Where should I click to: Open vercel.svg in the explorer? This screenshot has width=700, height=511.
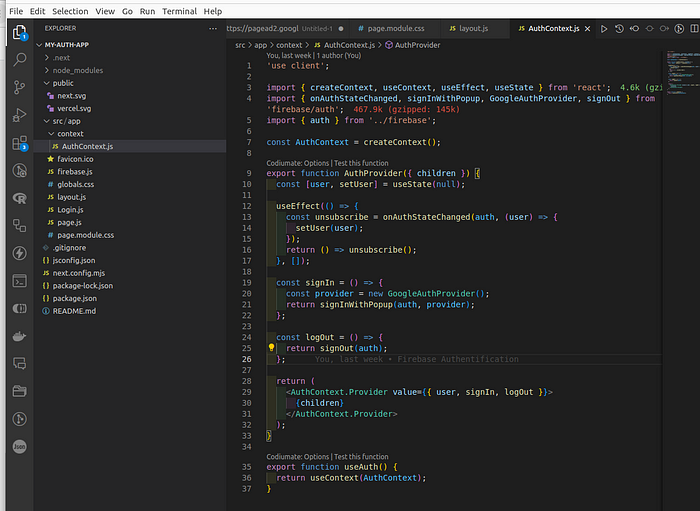pos(130,108)
